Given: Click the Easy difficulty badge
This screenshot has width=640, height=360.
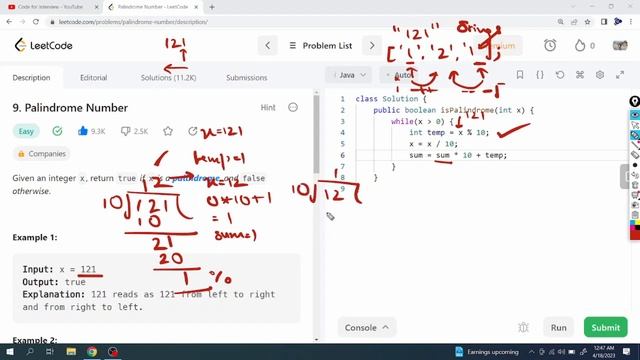Looking at the screenshot, I should pyautogui.click(x=26, y=131).
